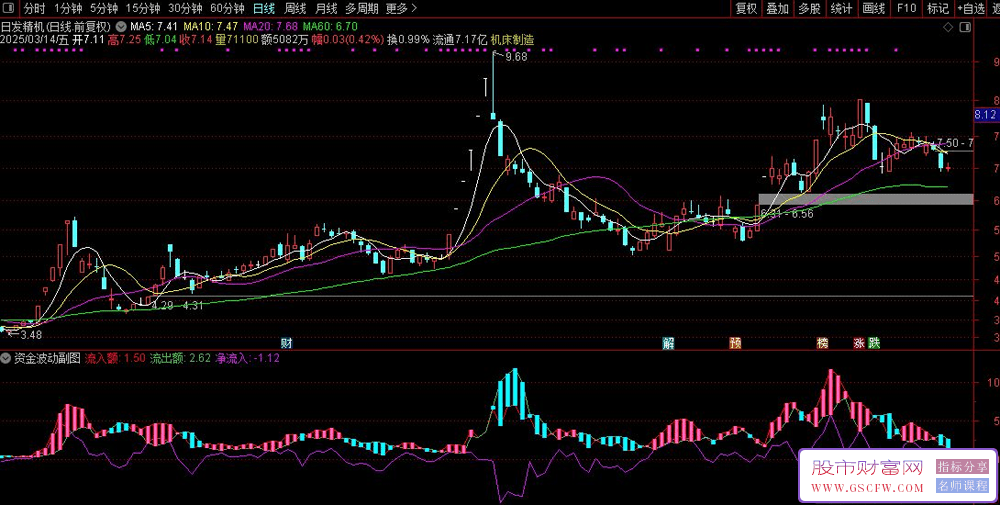This screenshot has height=505, width=1000.
Task: Open the 跌 event marker on chart
Action: (874, 343)
